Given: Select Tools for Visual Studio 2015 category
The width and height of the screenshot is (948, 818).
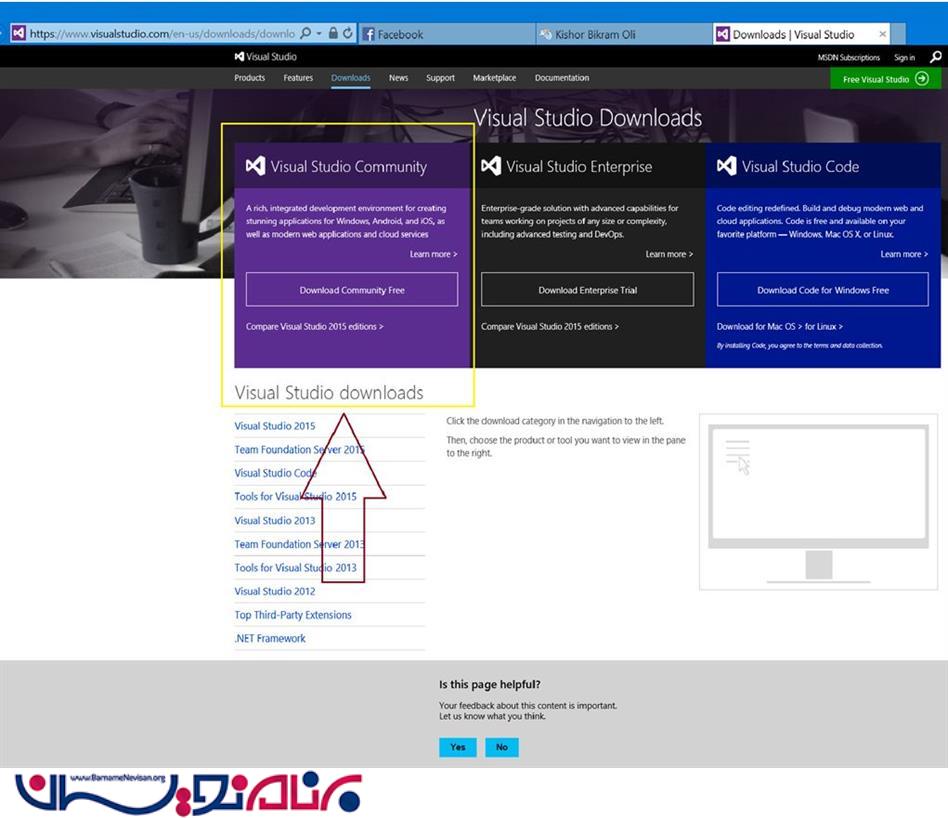Looking at the screenshot, I should (296, 496).
